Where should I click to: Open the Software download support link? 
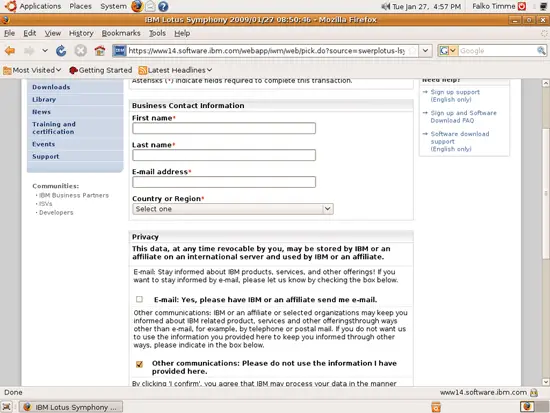click(x=460, y=141)
